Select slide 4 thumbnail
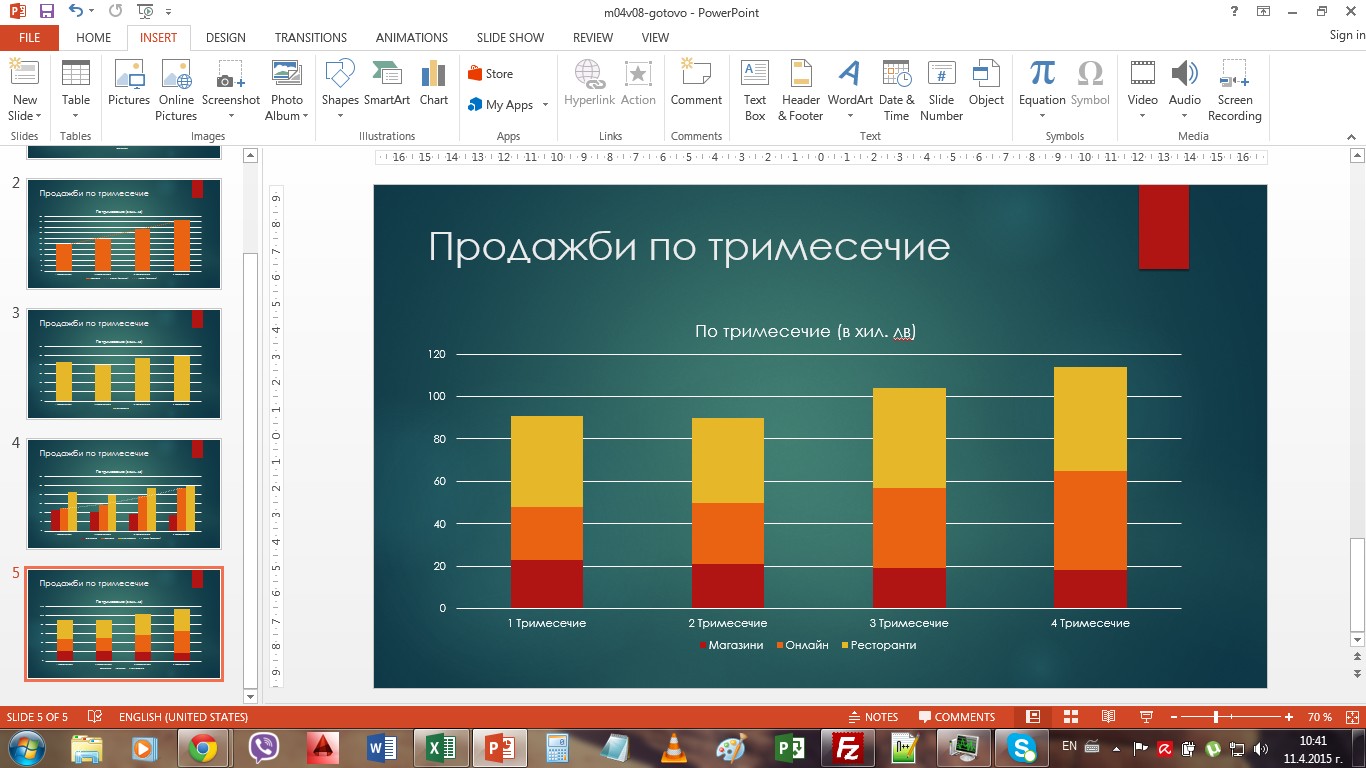The image size is (1366, 768). (x=124, y=494)
